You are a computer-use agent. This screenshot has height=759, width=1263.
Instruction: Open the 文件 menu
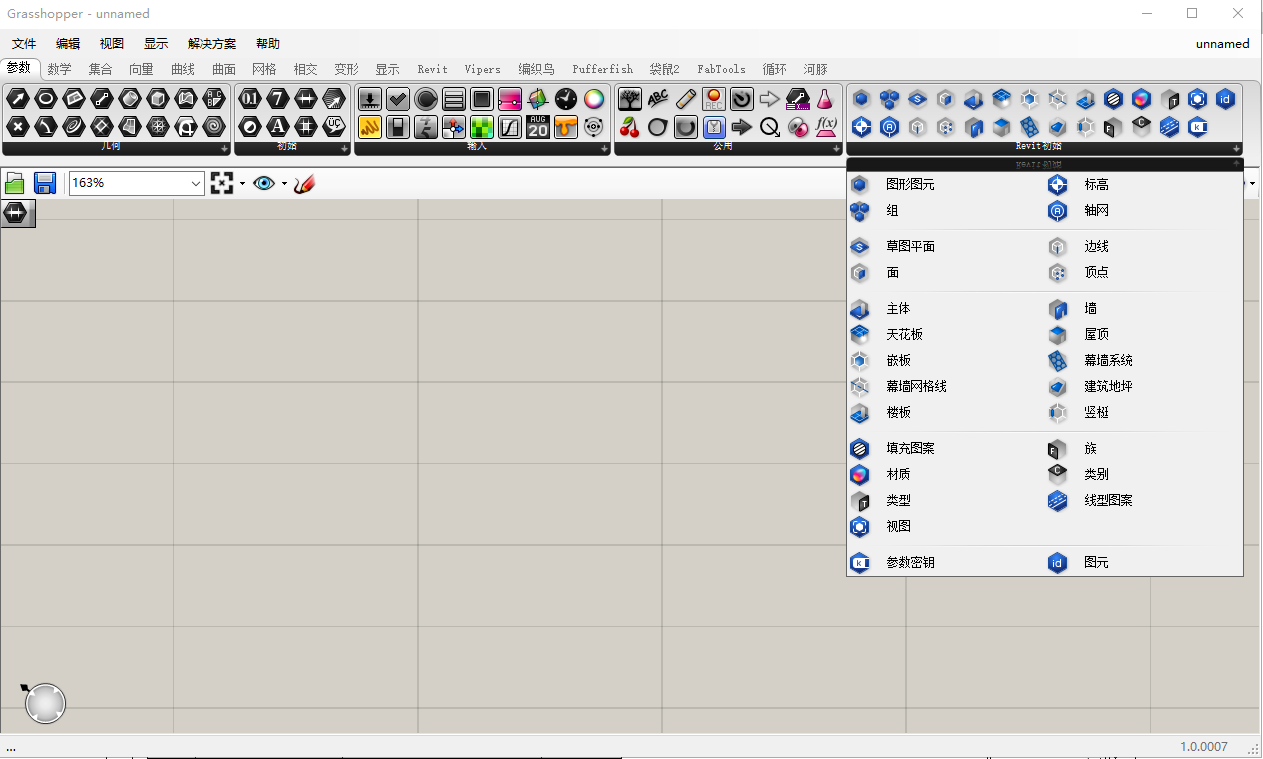tap(24, 44)
